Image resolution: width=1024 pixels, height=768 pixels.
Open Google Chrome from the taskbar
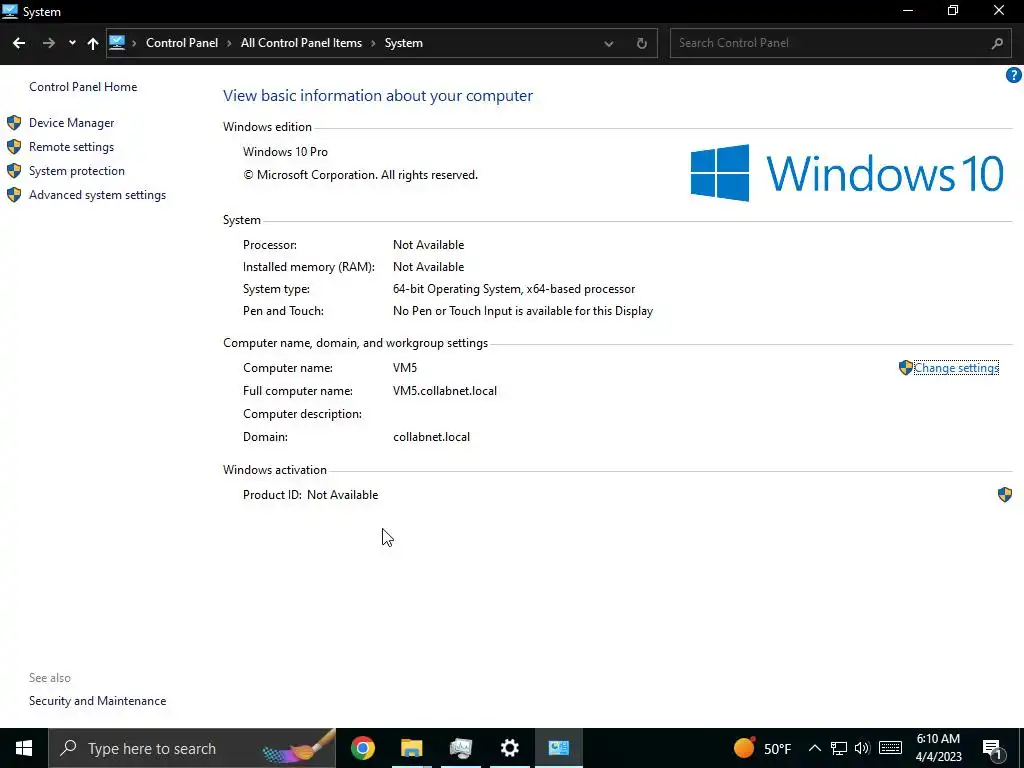362,748
